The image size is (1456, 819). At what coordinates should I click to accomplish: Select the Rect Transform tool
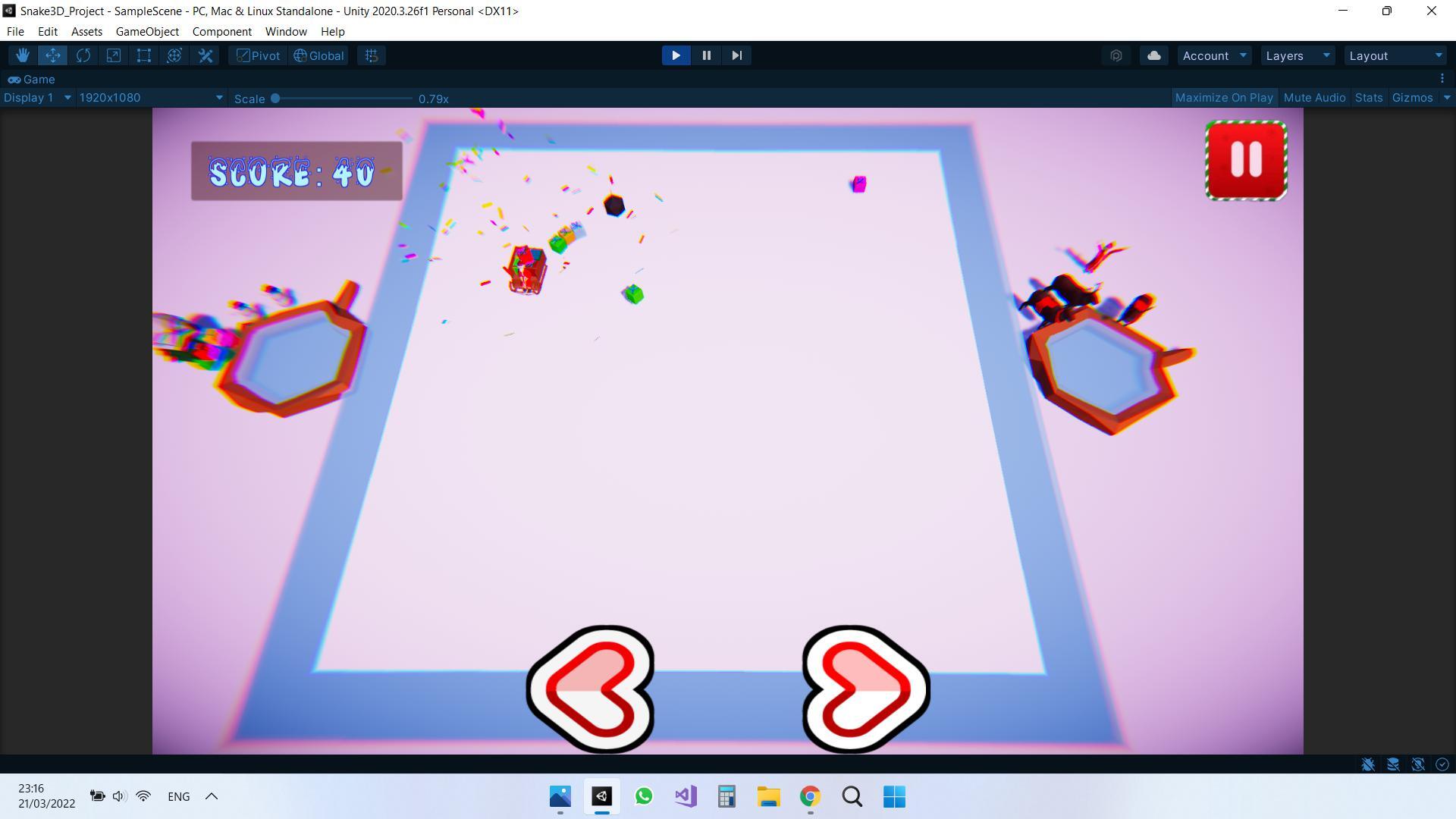tap(143, 55)
